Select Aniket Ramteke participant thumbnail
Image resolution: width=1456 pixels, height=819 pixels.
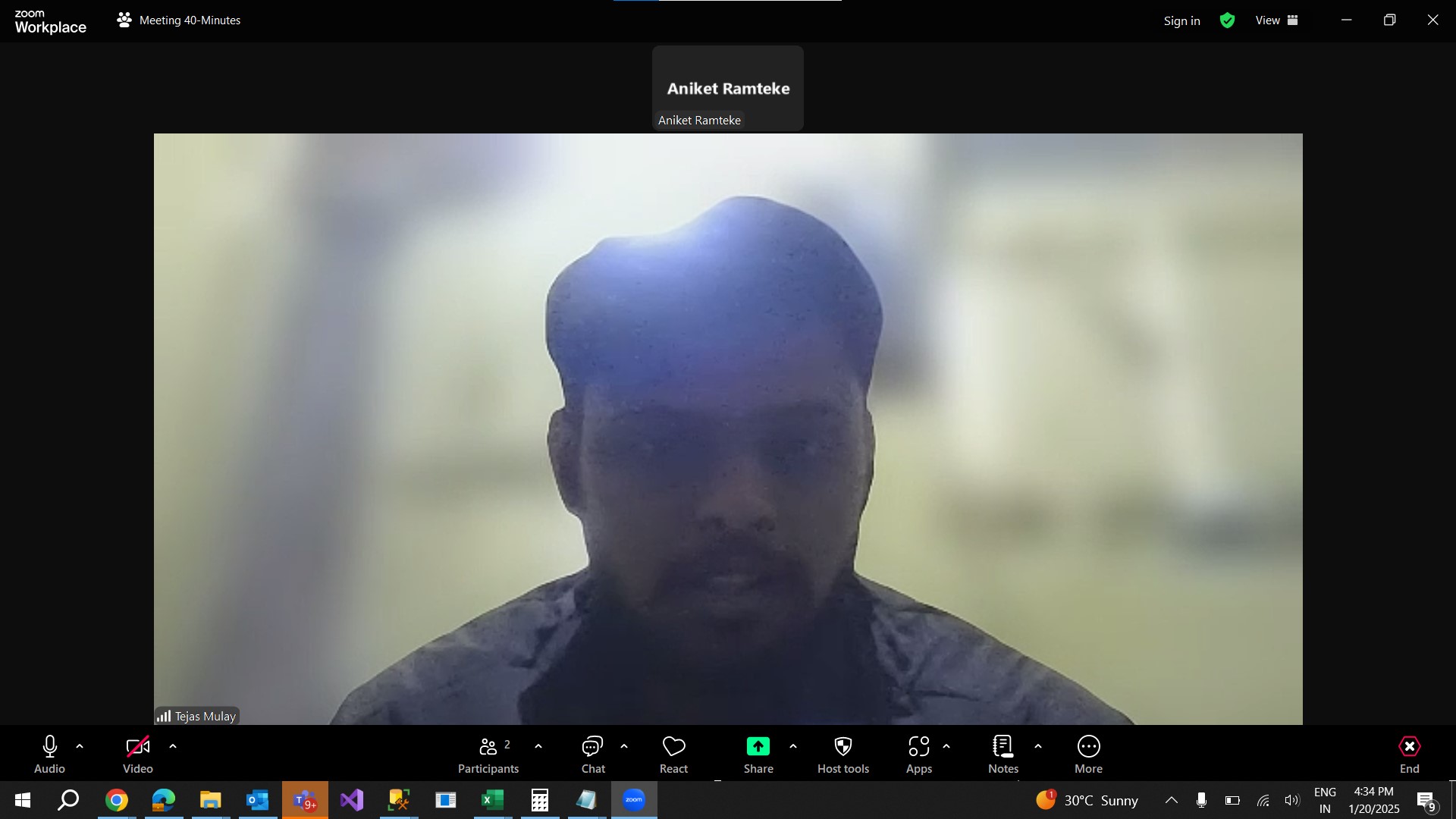727,88
